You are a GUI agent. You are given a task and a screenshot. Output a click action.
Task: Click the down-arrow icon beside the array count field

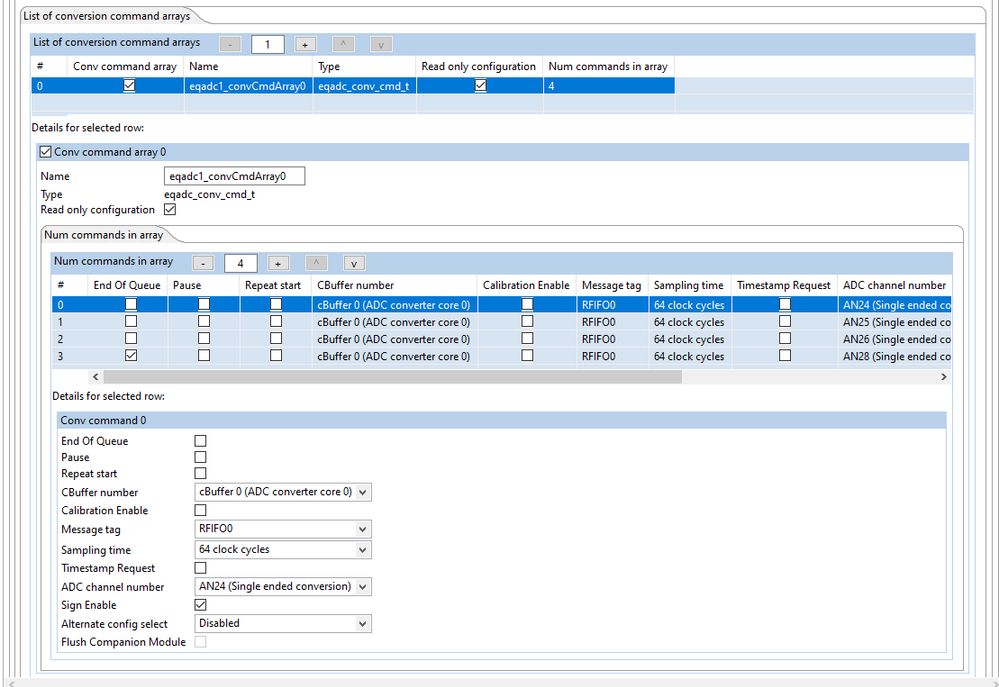tap(380, 44)
